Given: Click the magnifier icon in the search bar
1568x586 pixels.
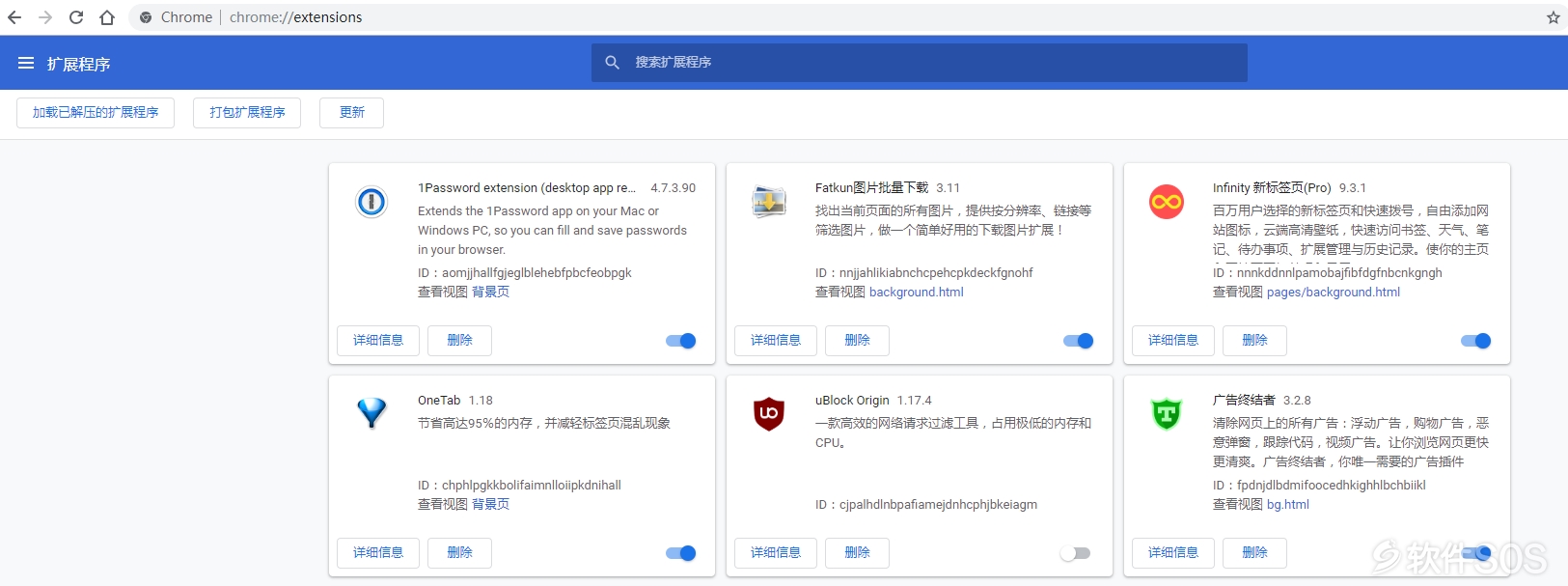Looking at the screenshot, I should pyautogui.click(x=612, y=63).
